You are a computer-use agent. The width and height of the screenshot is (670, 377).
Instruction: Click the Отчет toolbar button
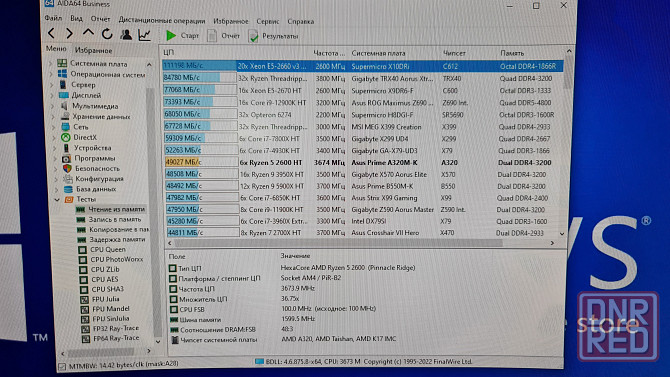224,36
